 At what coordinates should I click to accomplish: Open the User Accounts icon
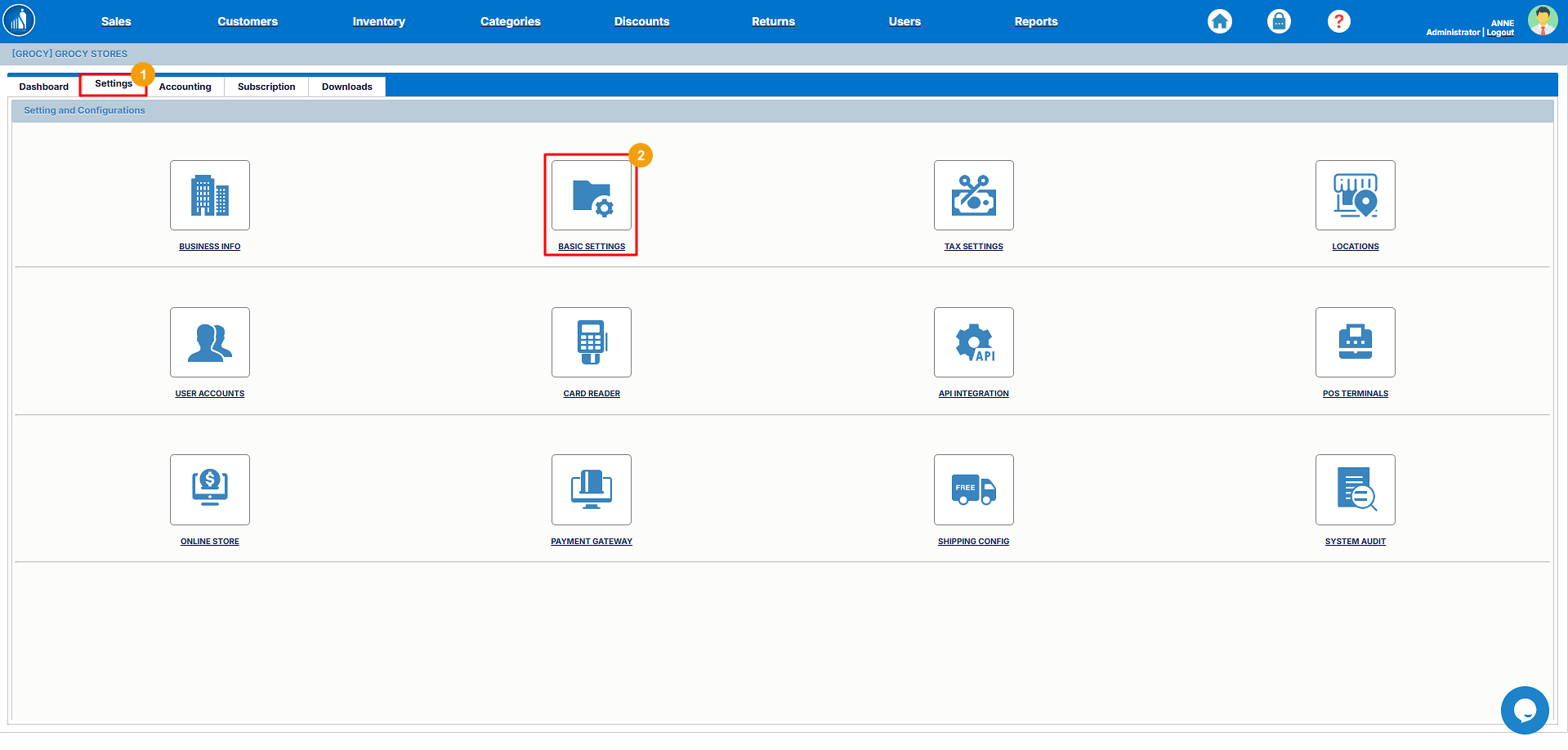click(210, 342)
